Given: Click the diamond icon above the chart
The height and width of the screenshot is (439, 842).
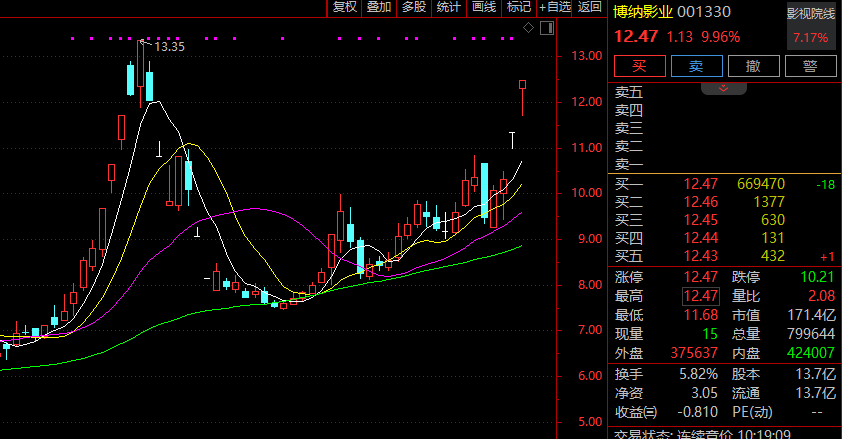Looking at the screenshot, I should (530, 27).
